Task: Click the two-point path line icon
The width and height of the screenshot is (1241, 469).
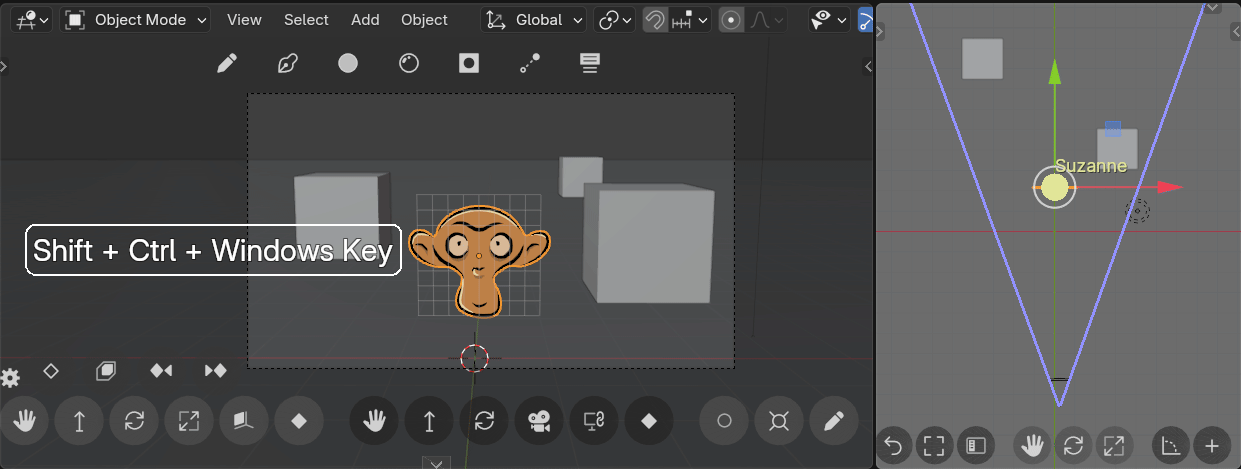Action: (530, 64)
